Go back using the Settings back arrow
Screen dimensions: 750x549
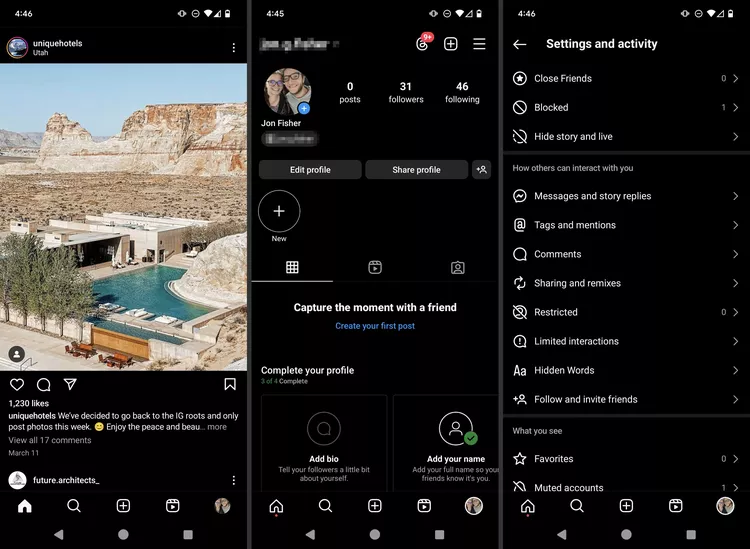[x=519, y=44]
